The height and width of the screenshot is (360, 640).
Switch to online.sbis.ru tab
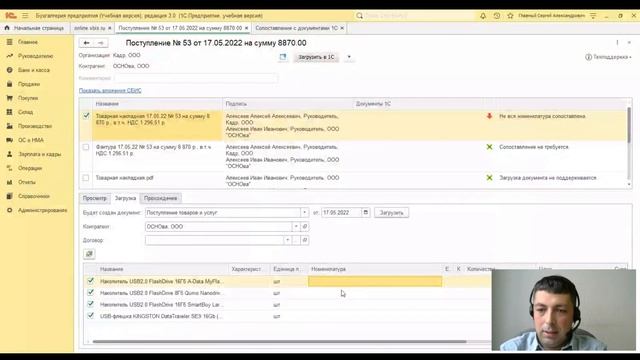(x=90, y=28)
